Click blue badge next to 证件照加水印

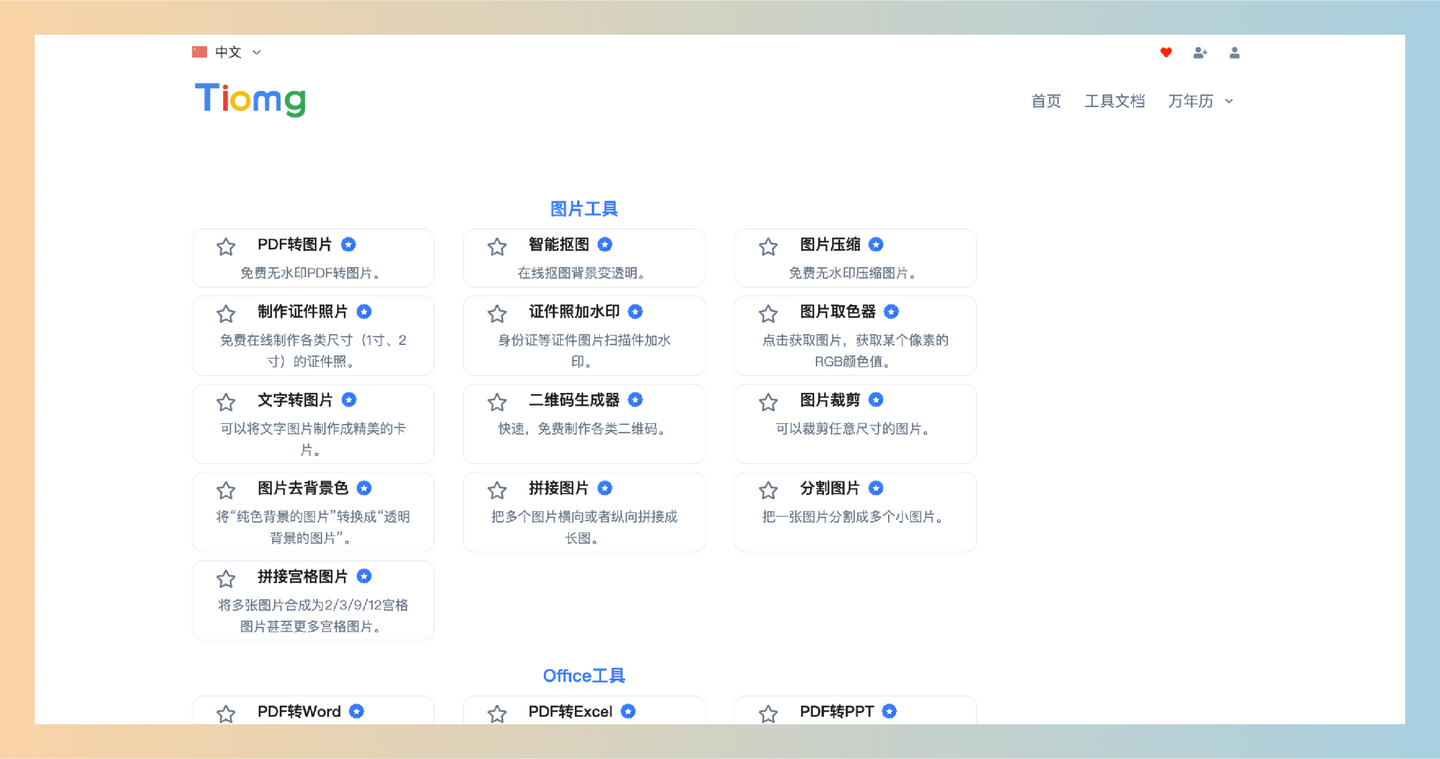tap(635, 312)
